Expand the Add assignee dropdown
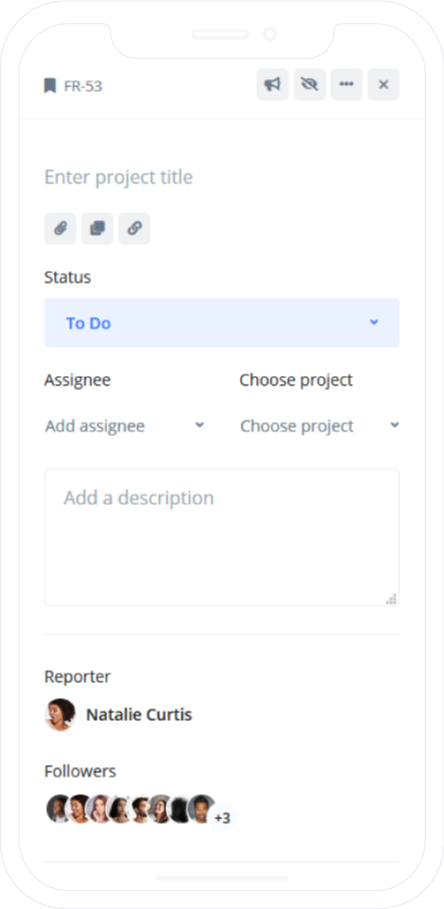The height and width of the screenshot is (909, 444). pyautogui.click(x=125, y=426)
